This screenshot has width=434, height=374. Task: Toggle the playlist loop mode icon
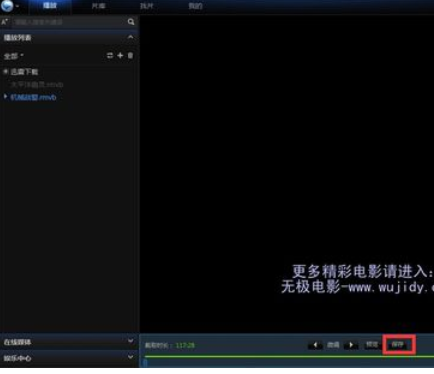[110, 56]
